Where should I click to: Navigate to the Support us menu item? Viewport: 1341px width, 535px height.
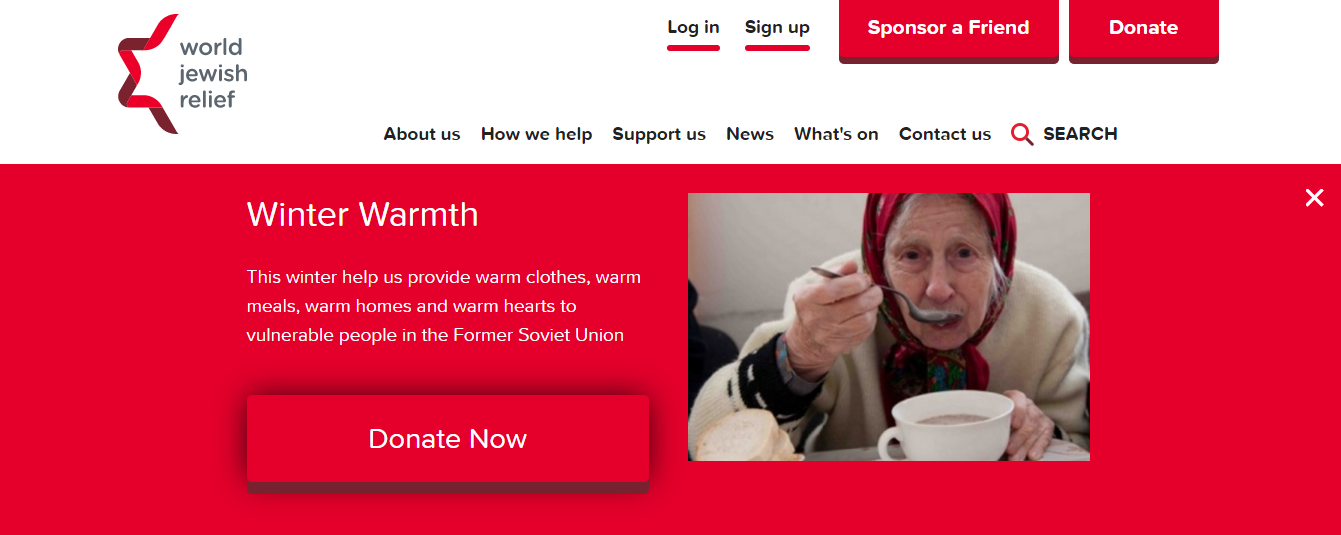pyautogui.click(x=659, y=134)
